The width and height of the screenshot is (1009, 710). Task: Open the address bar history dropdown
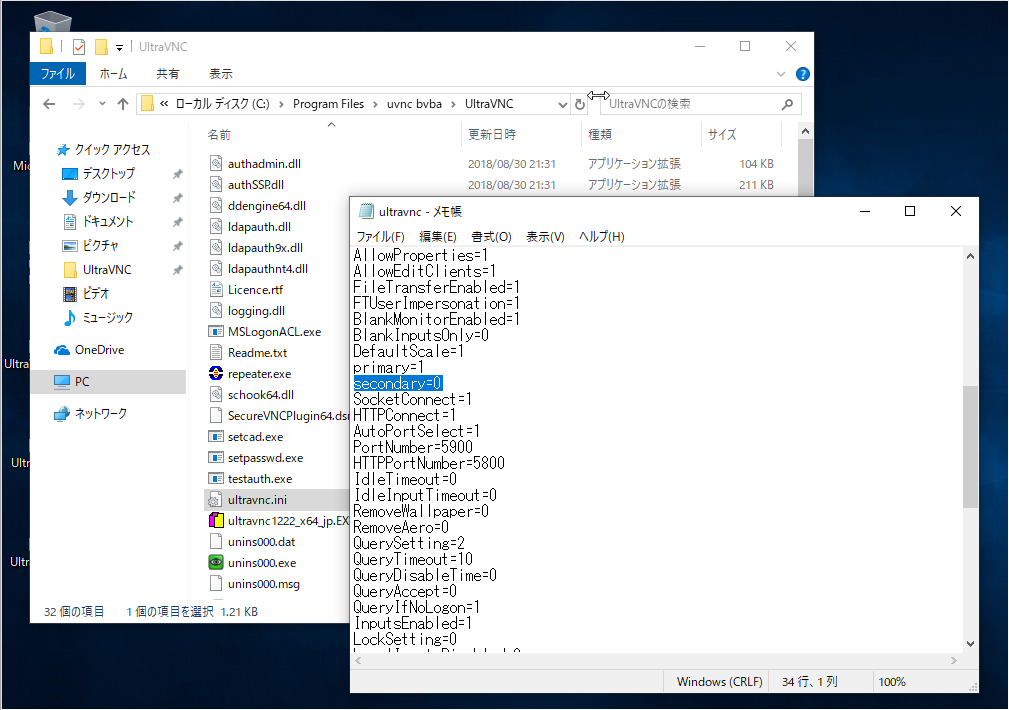click(561, 104)
